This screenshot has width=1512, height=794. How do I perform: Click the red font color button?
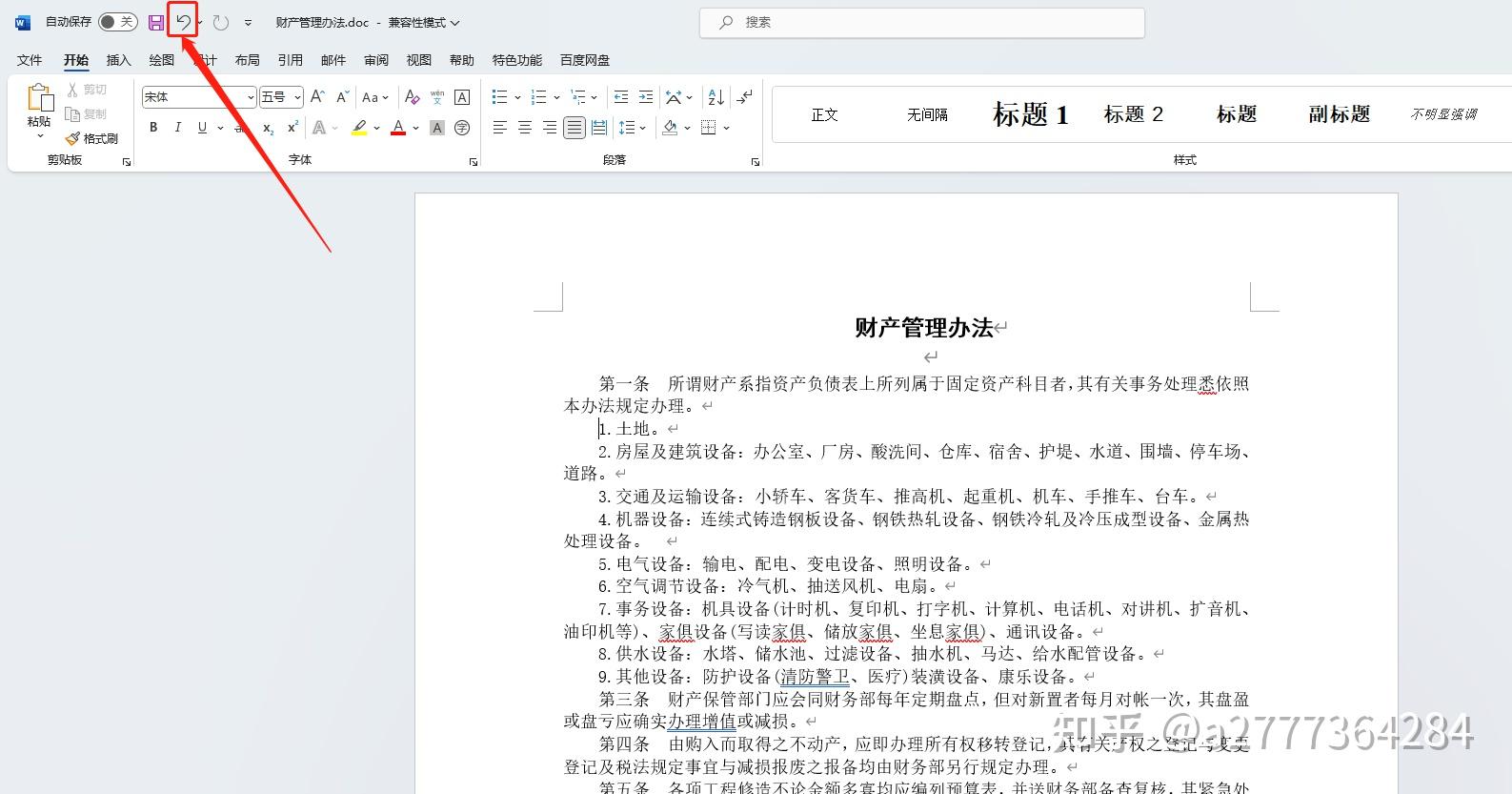(x=398, y=128)
